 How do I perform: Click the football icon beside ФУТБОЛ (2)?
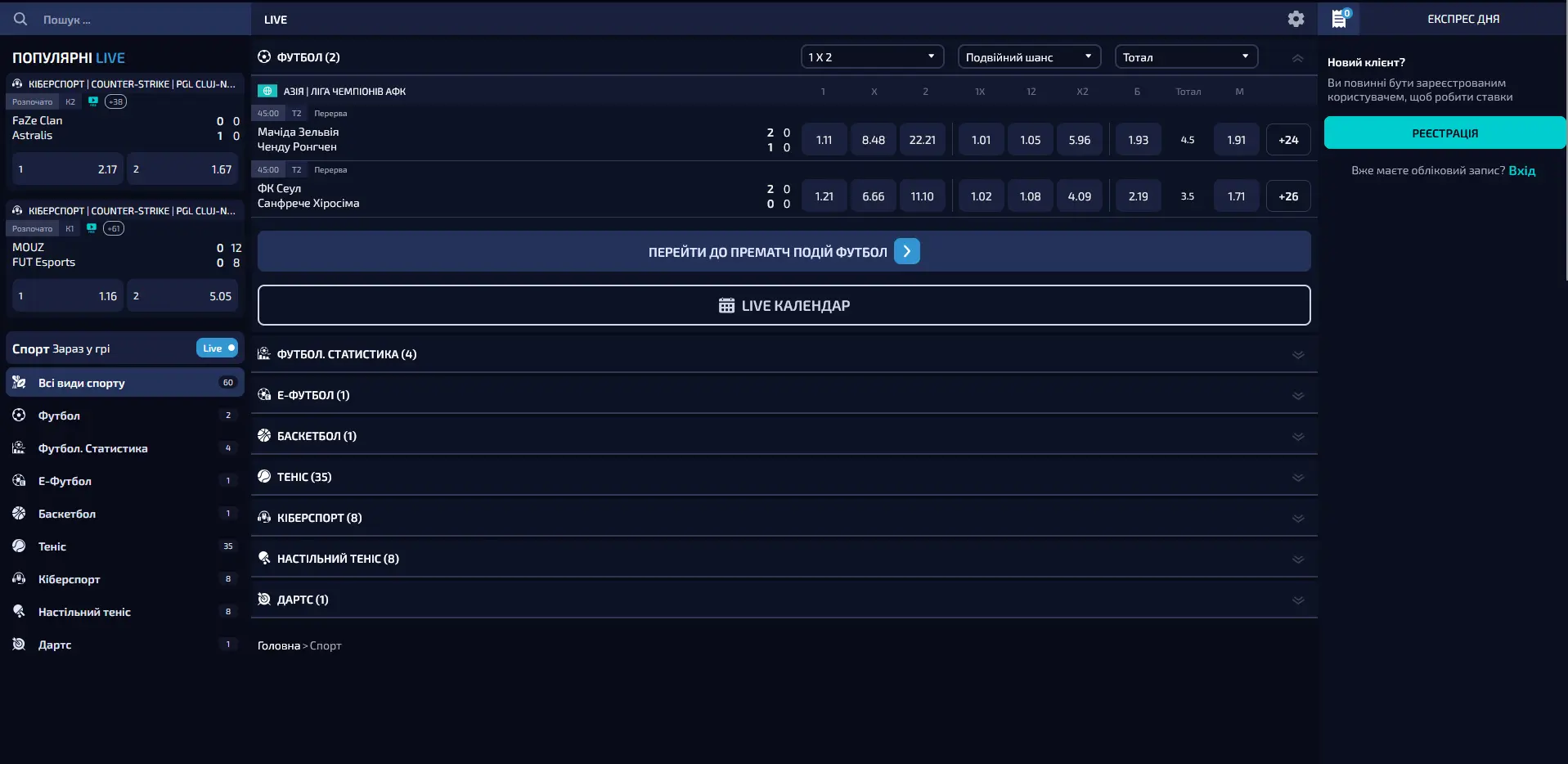point(264,57)
